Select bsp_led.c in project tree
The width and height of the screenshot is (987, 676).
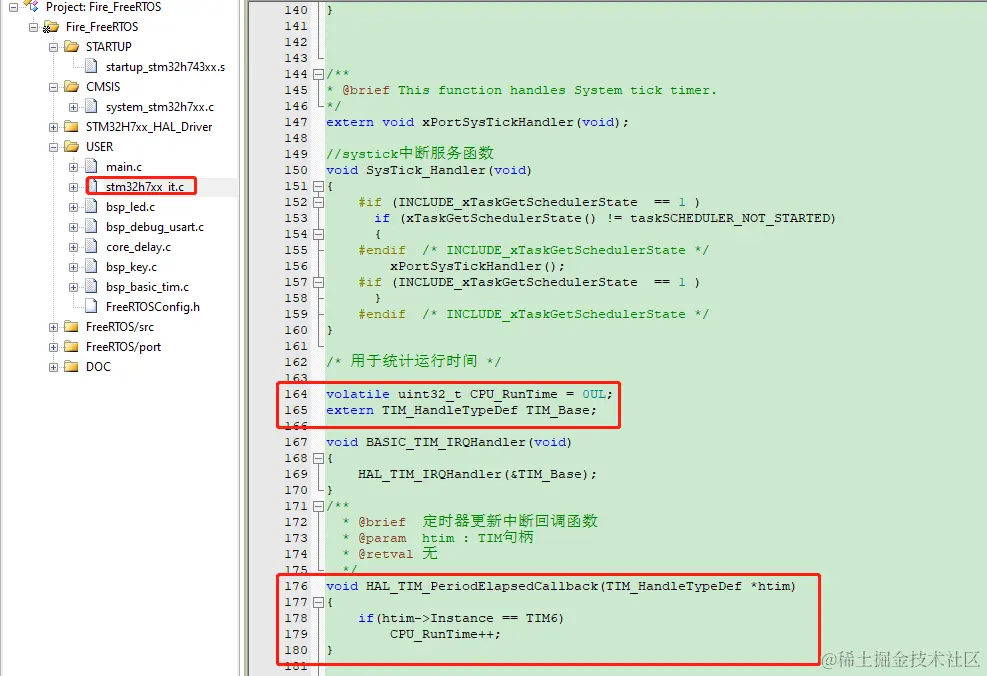click(130, 207)
